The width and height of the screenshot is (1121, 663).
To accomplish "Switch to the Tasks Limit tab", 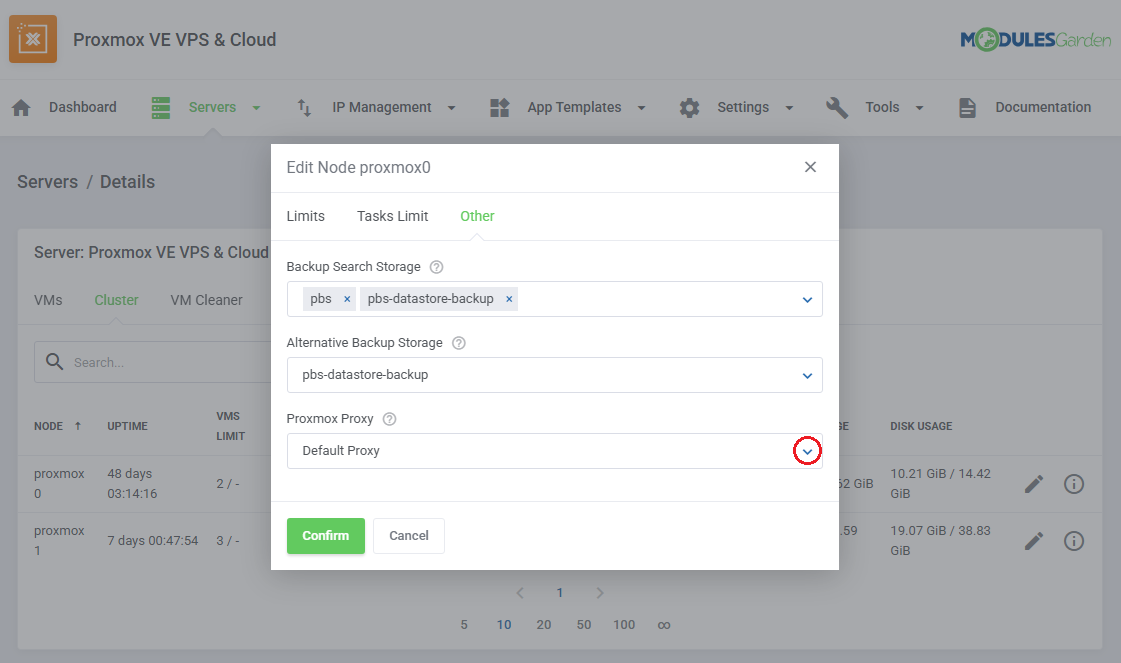I will pyautogui.click(x=392, y=216).
